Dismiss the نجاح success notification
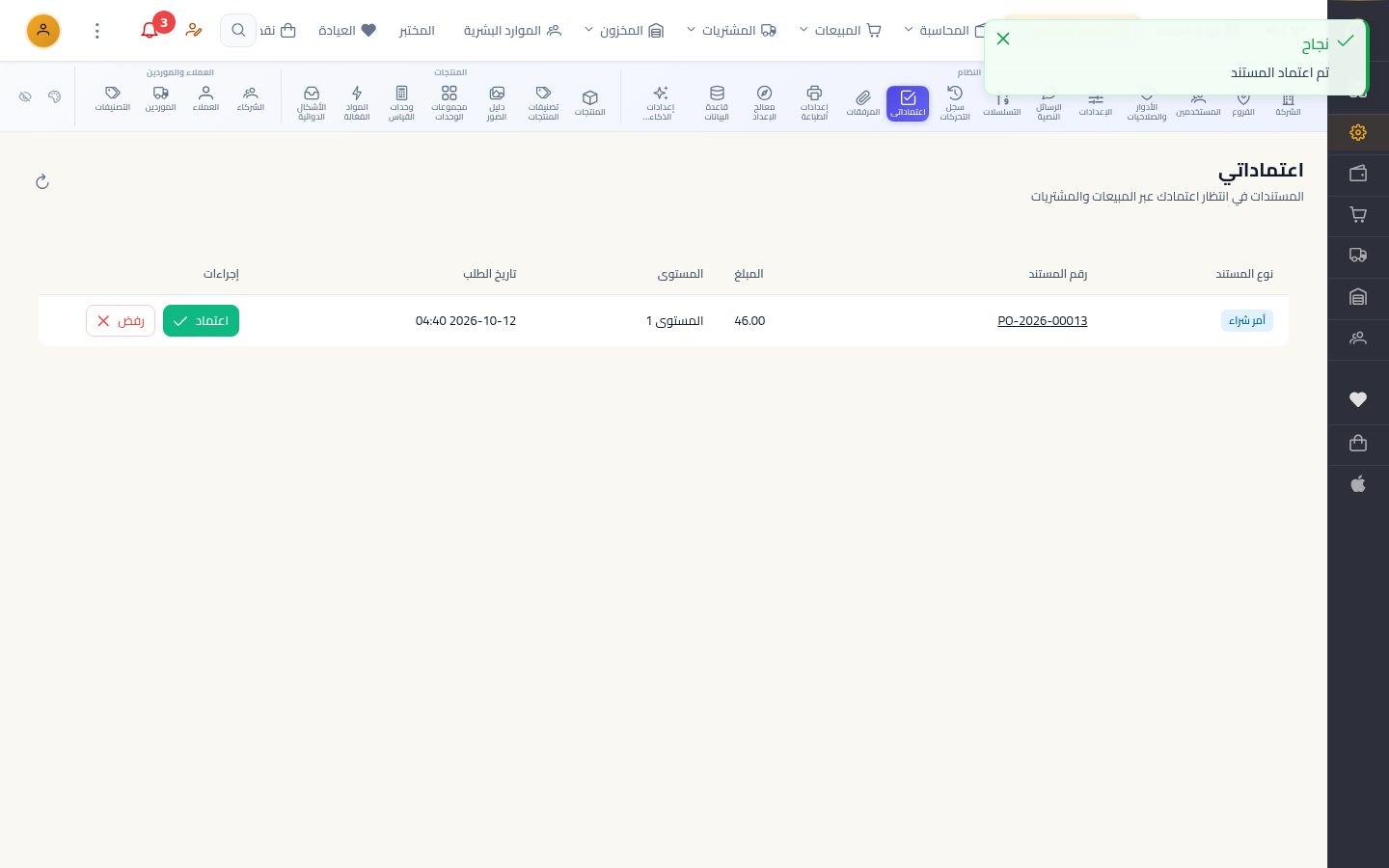 click(1003, 39)
